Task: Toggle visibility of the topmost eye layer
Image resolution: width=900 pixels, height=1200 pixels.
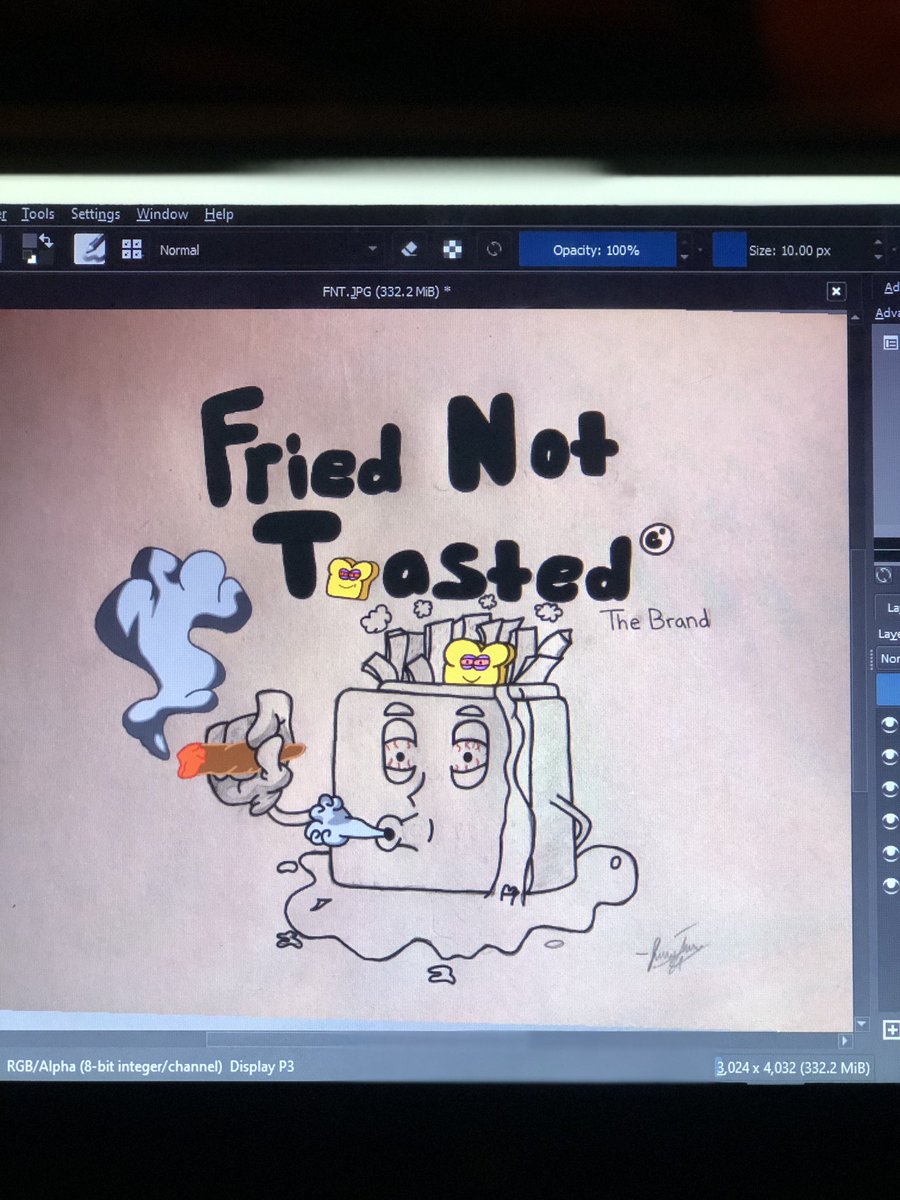Action: (889, 724)
